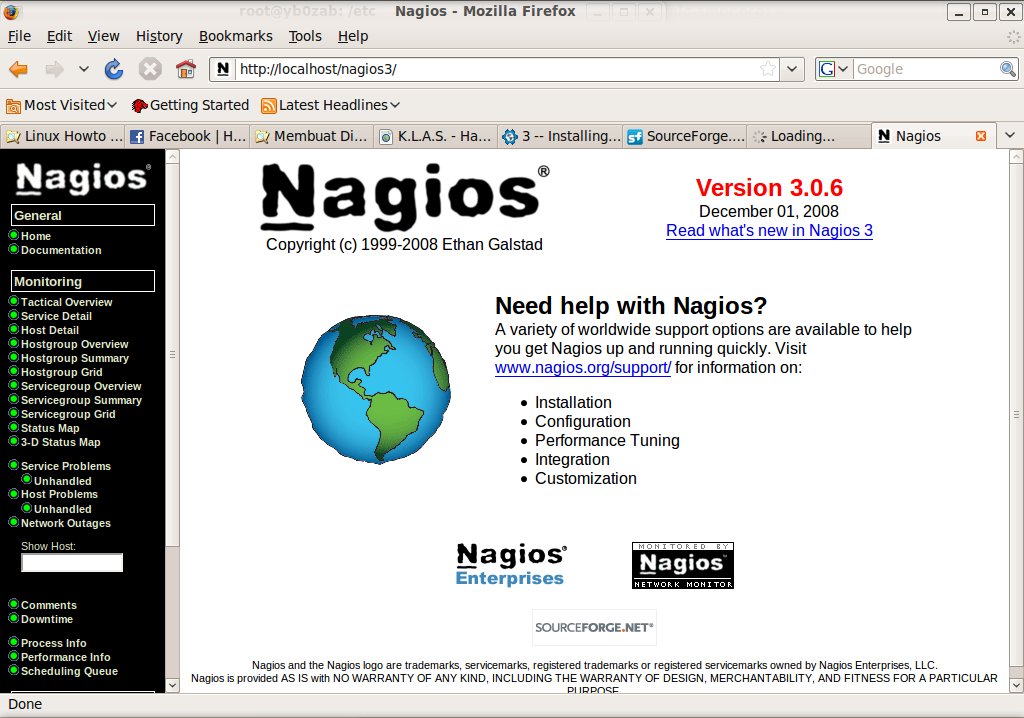Switch to the Linux Howto tab

tap(63, 136)
